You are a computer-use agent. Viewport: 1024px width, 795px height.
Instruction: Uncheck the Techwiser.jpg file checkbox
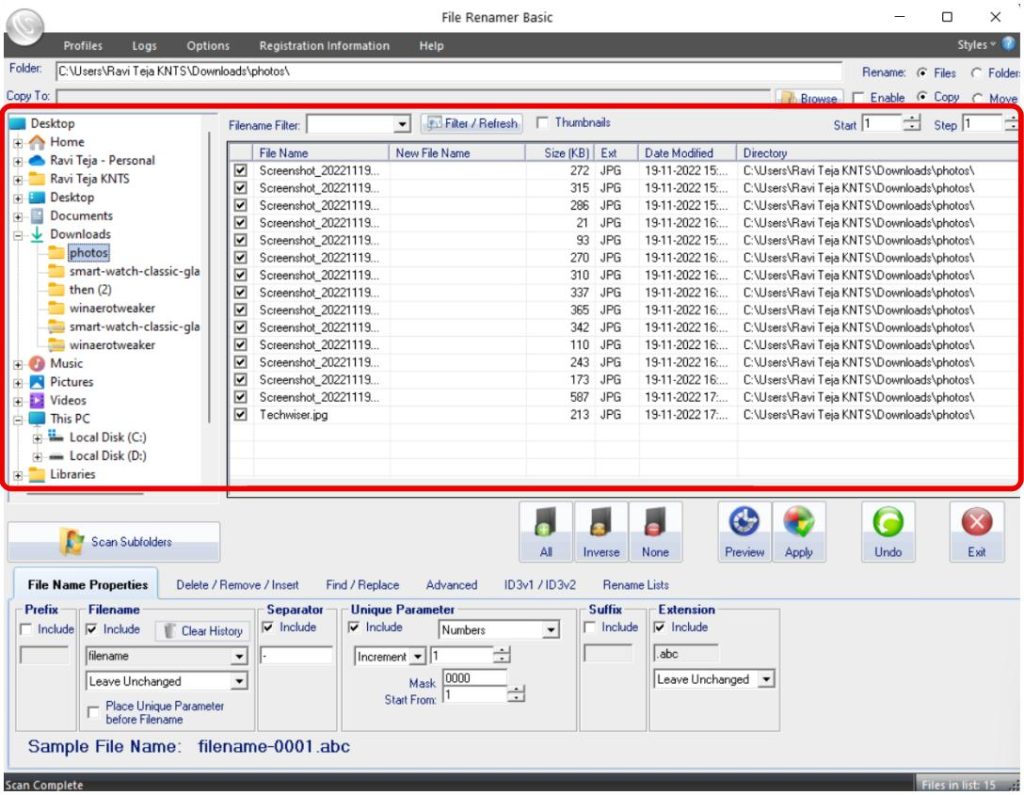pyautogui.click(x=240, y=414)
